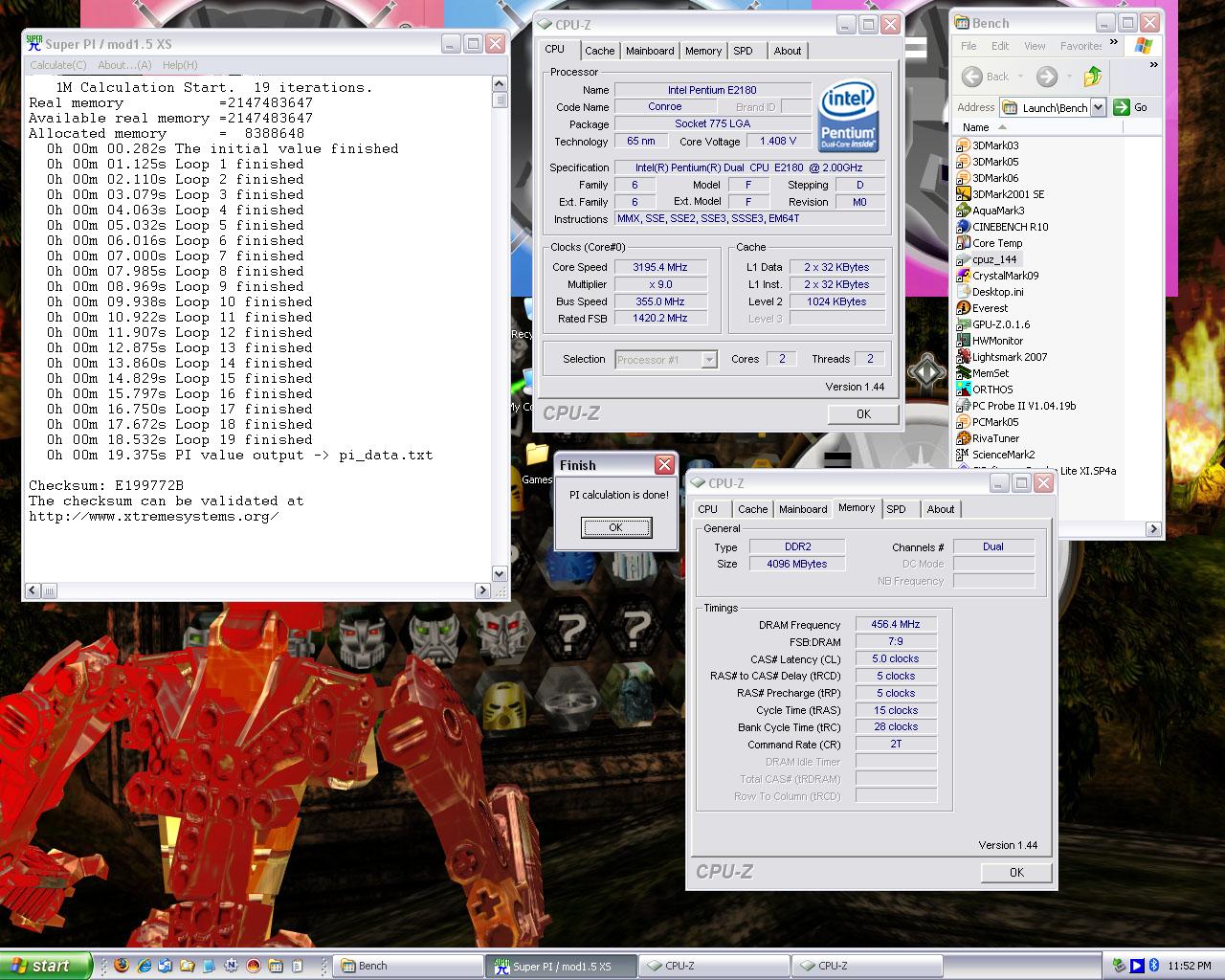Switch to the SPD tab in top CPU-Z
This screenshot has height=980, width=1225.
click(744, 51)
